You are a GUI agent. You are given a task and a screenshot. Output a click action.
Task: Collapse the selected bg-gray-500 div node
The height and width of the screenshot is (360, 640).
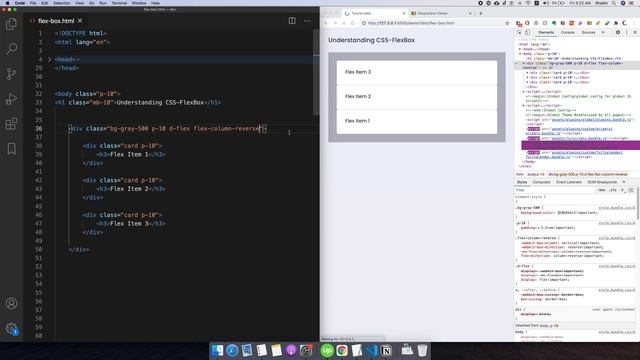(524, 63)
